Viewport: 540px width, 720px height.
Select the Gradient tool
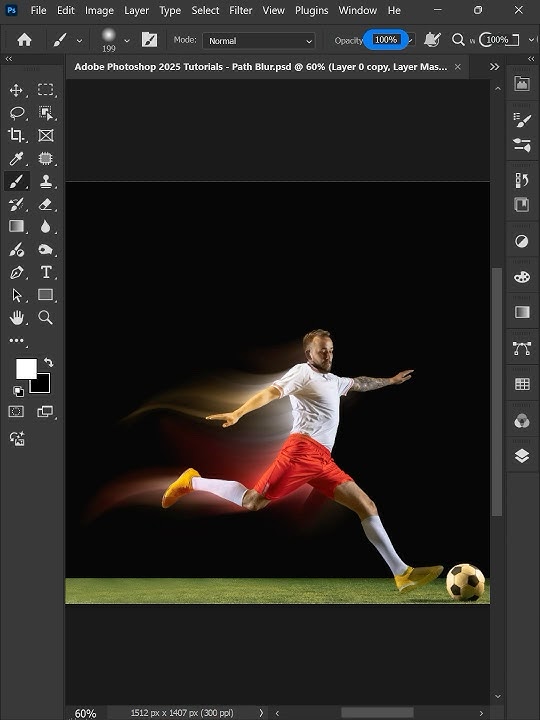click(x=17, y=226)
